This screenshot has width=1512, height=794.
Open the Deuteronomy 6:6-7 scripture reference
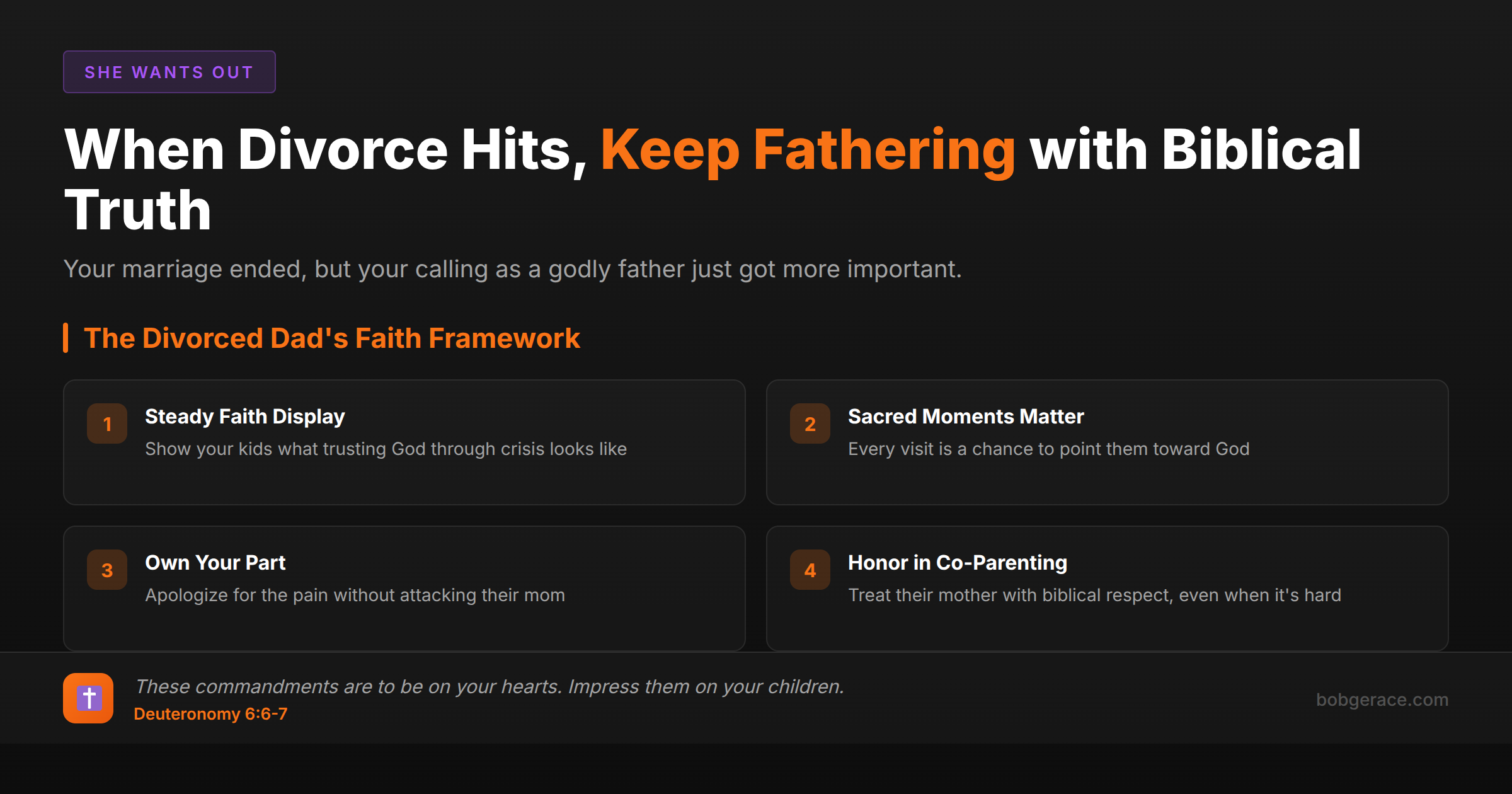click(x=210, y=714)
